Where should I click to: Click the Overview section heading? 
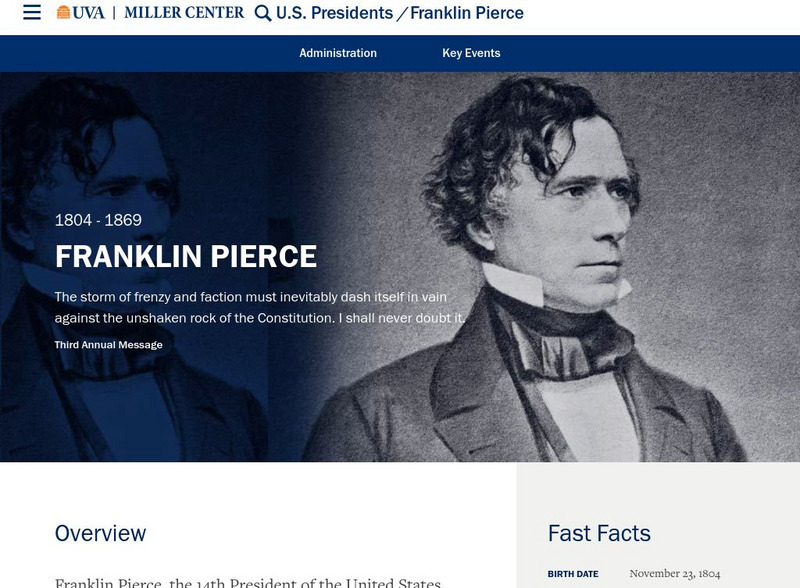(x=100, y=533)
